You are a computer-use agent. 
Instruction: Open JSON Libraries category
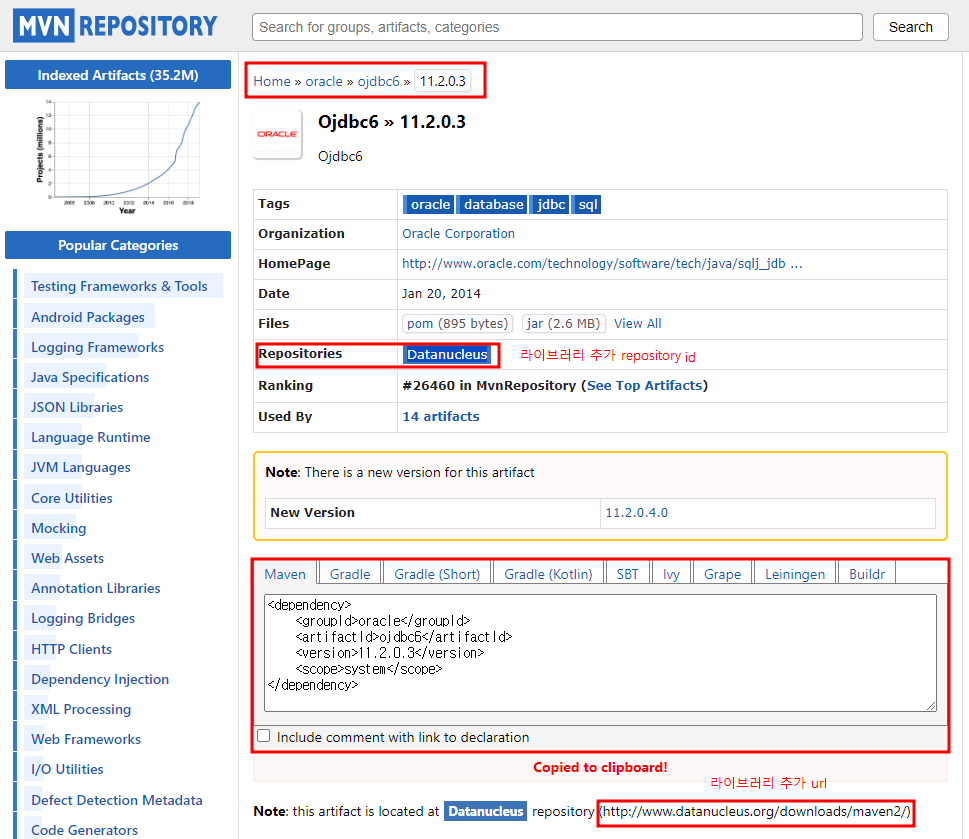[x=77, y=408]
